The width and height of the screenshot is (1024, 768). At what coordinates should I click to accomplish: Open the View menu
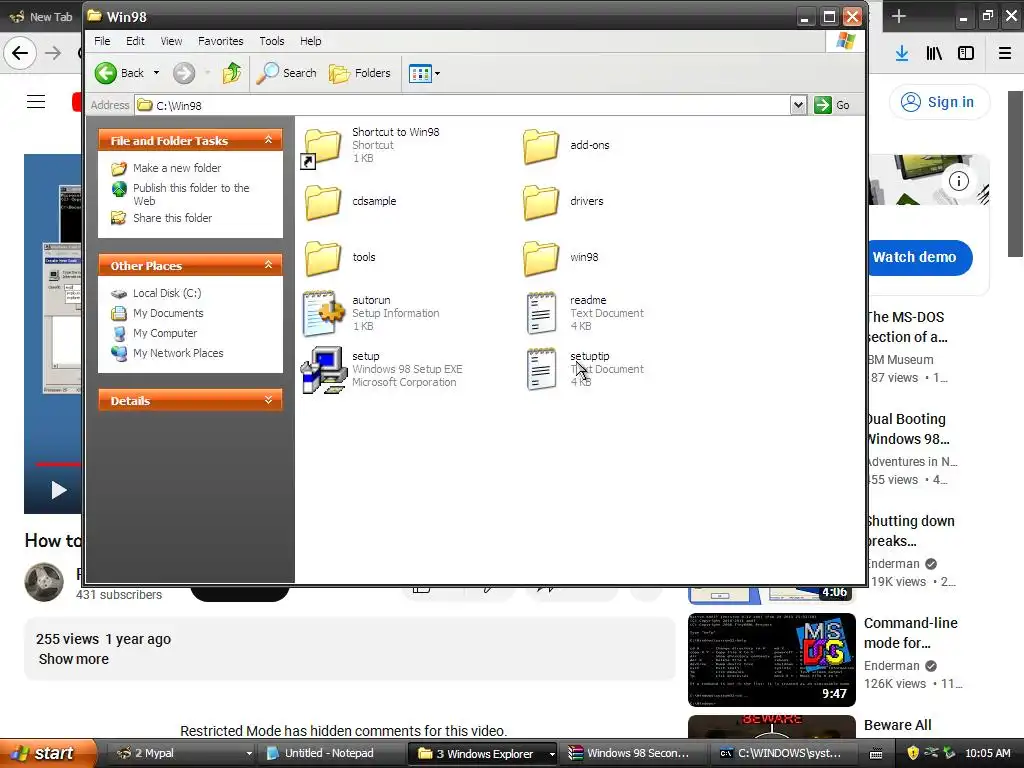[x=171, y=41]
